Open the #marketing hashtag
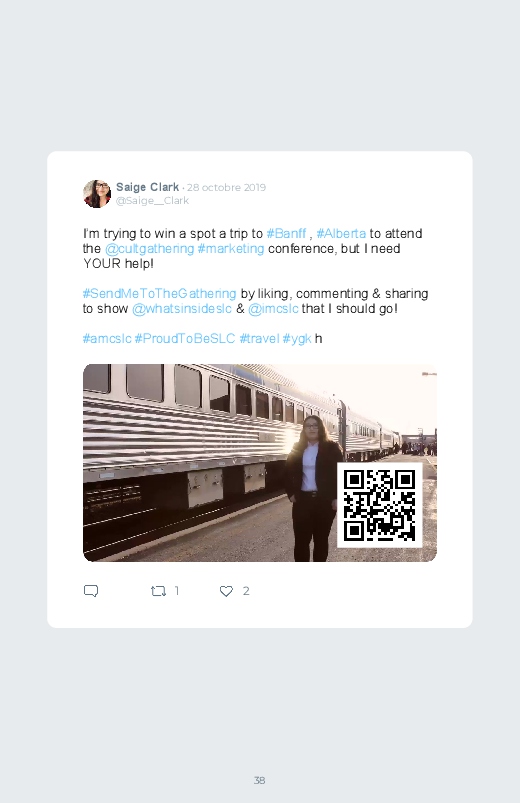The image size is (520, 803). click(231, 249)
